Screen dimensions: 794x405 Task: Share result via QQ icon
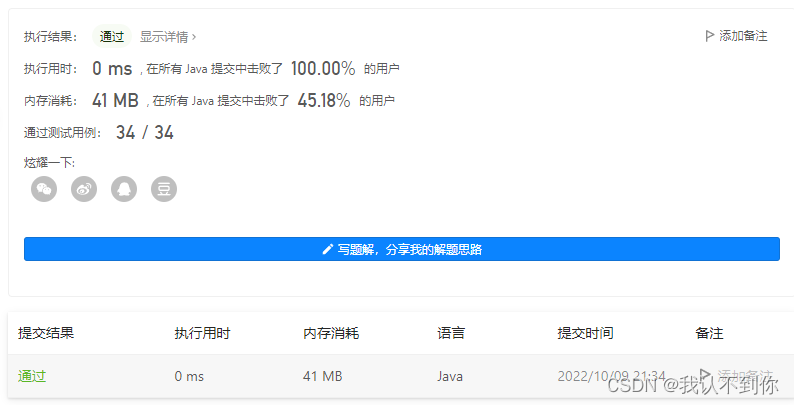124,189
